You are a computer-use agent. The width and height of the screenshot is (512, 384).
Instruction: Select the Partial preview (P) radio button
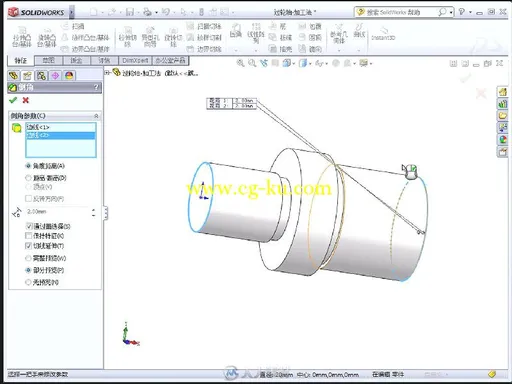tap(28, 270)
